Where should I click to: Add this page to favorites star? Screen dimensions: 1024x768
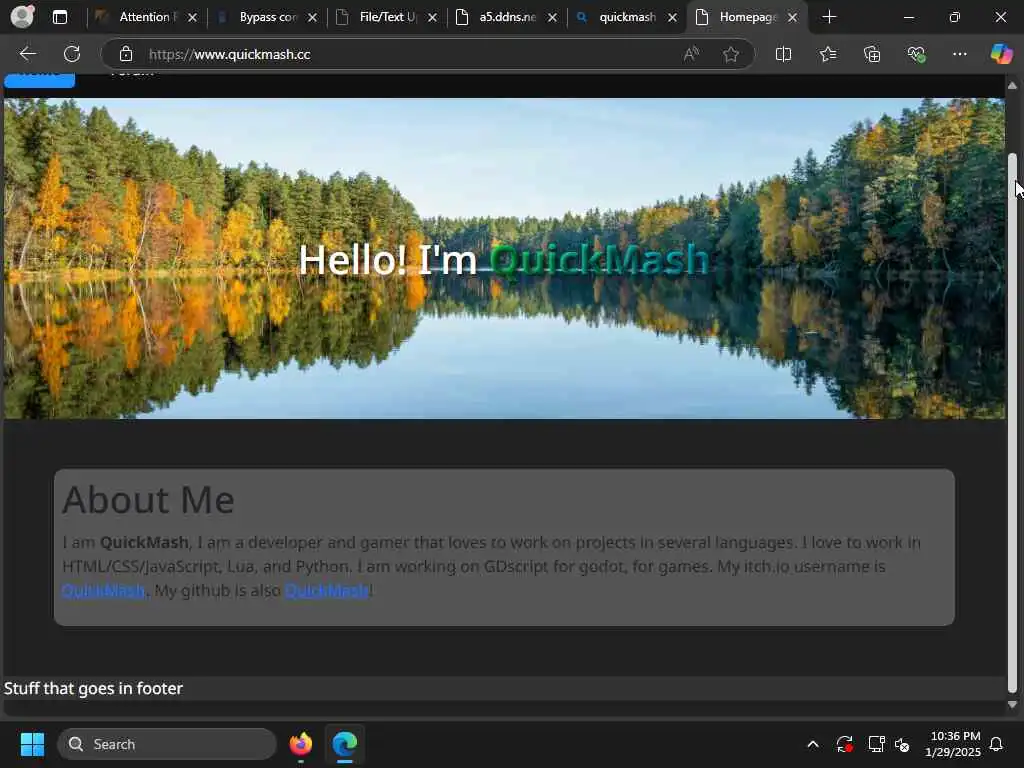point(731,54)
